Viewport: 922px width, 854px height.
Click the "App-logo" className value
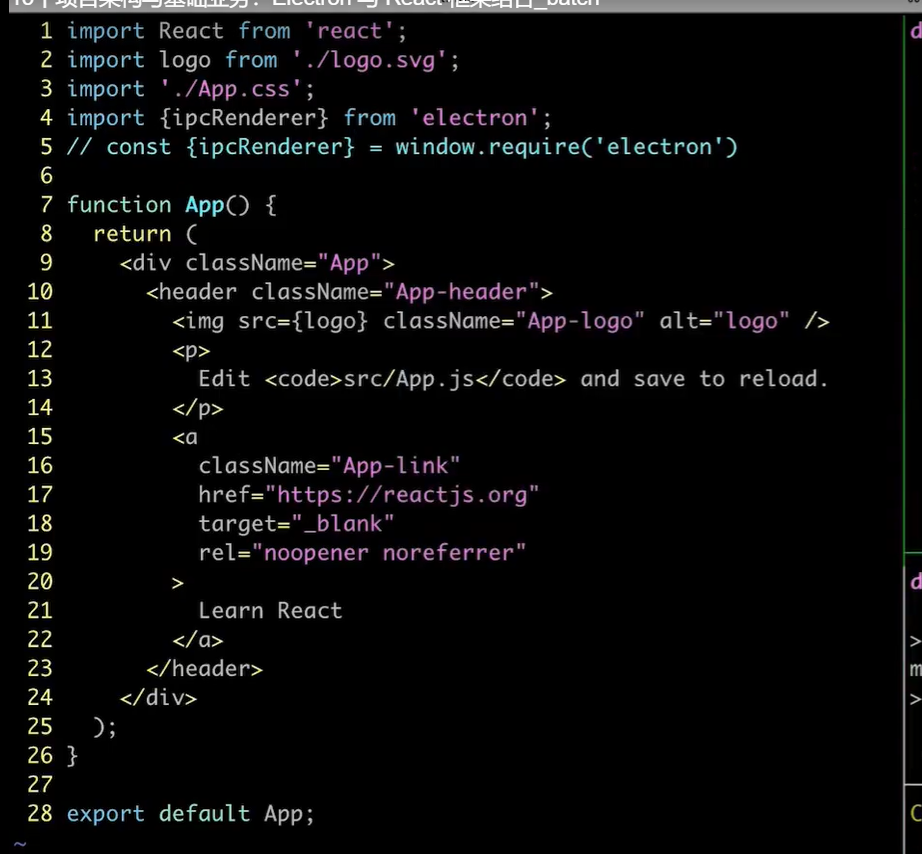click(x=580, y=321)
